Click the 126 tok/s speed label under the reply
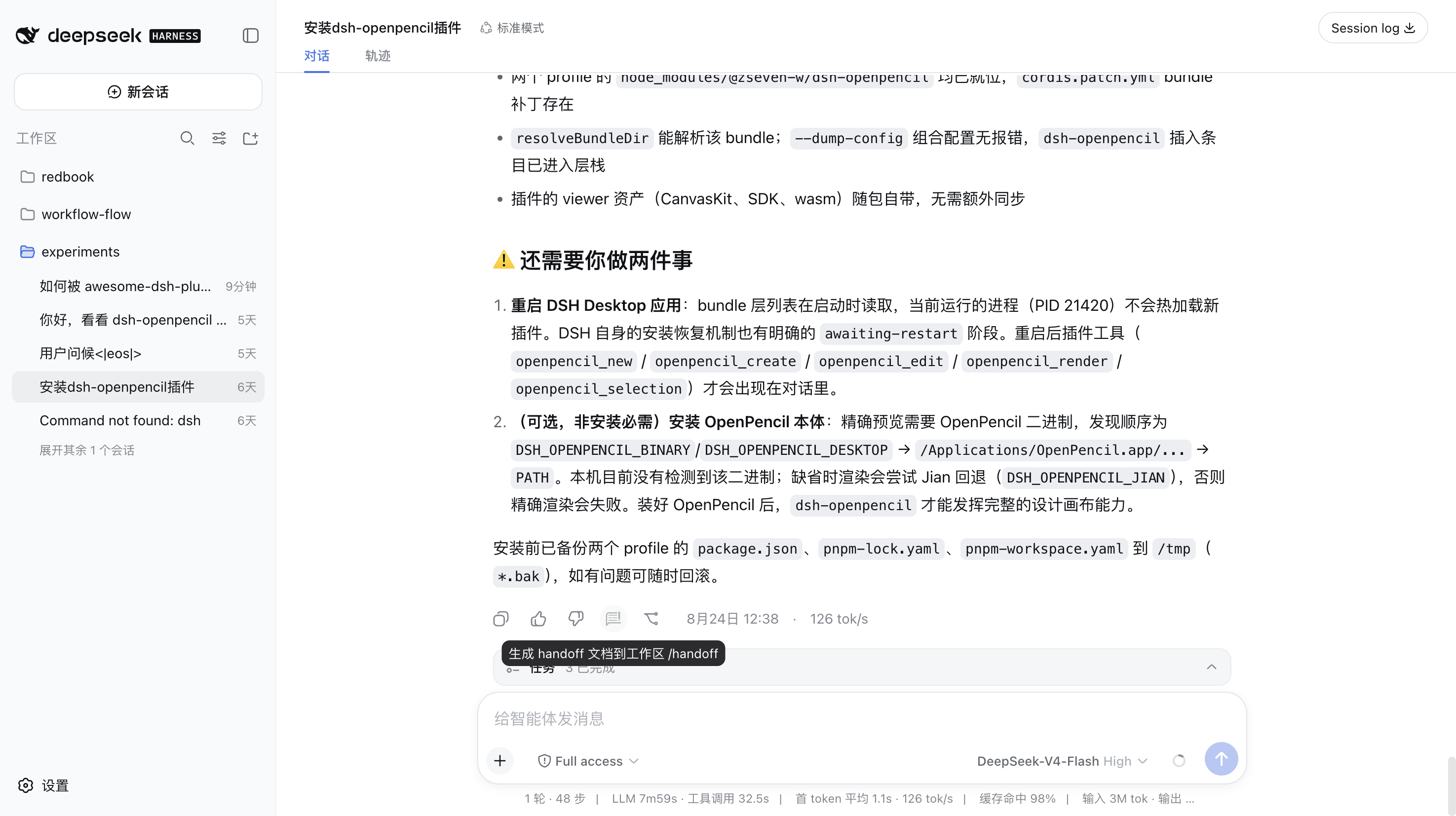This screenshot has height=816, width=1456. click(839, 619)
